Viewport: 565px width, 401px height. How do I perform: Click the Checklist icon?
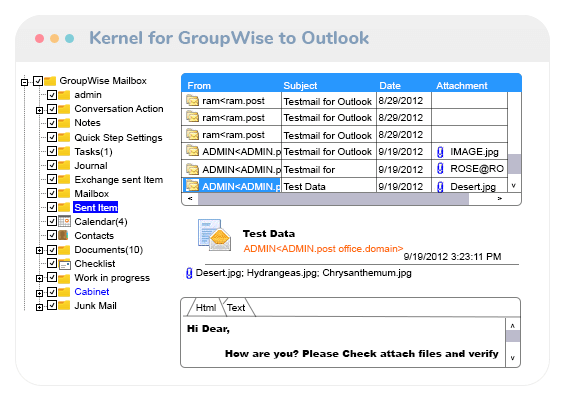tap(64, 264)
